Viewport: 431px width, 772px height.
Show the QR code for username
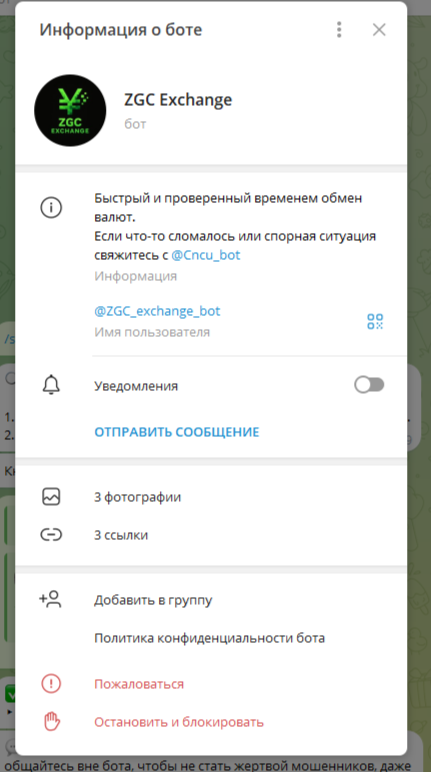click(375, 322)
